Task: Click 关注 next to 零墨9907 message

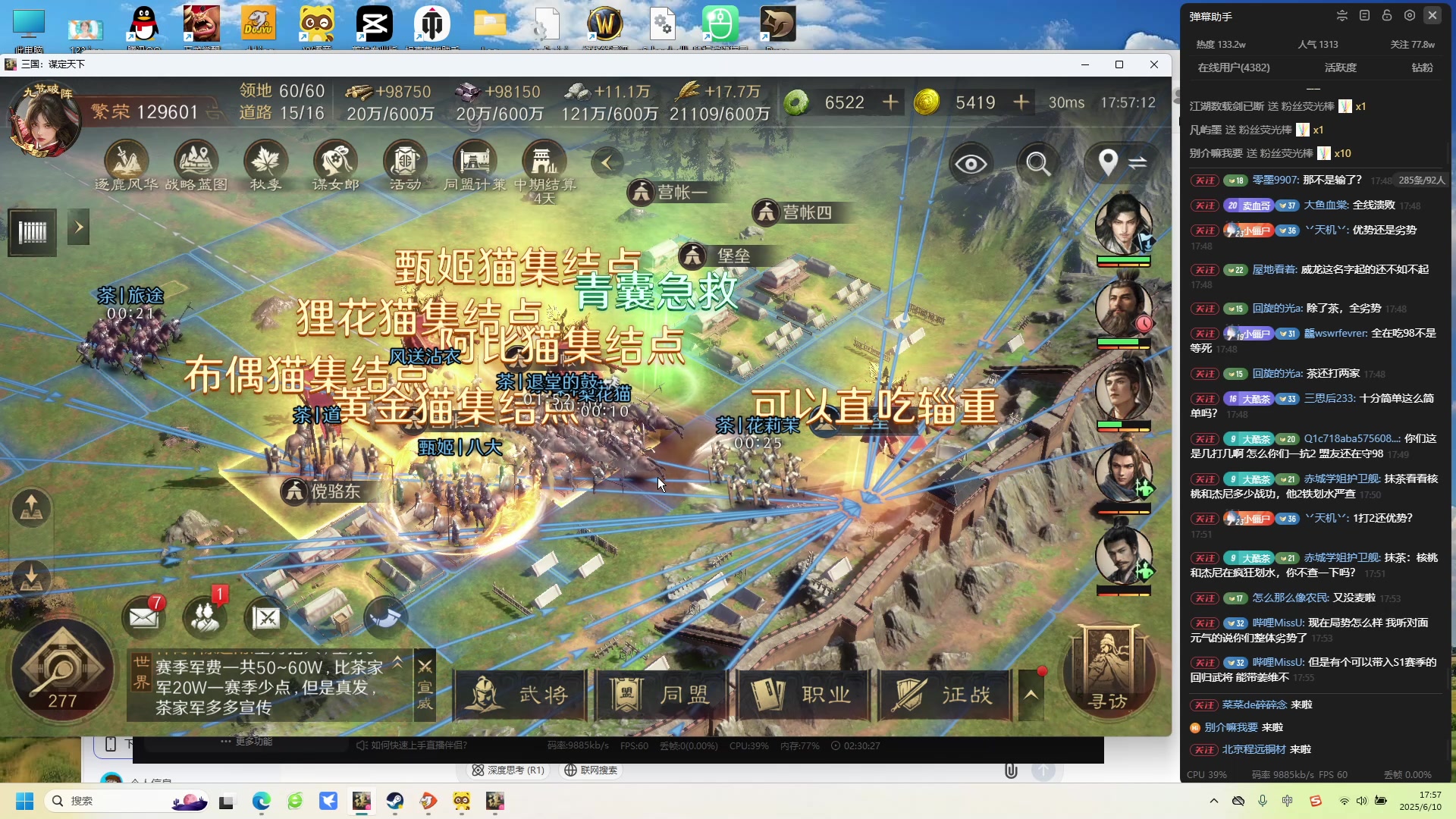Action: click(1204, 180)
